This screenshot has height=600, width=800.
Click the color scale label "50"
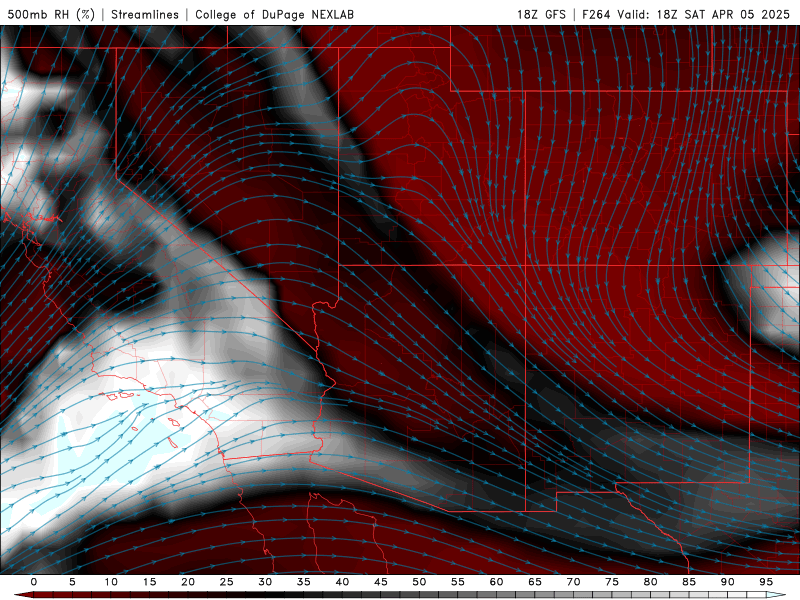tap(419, 582)
